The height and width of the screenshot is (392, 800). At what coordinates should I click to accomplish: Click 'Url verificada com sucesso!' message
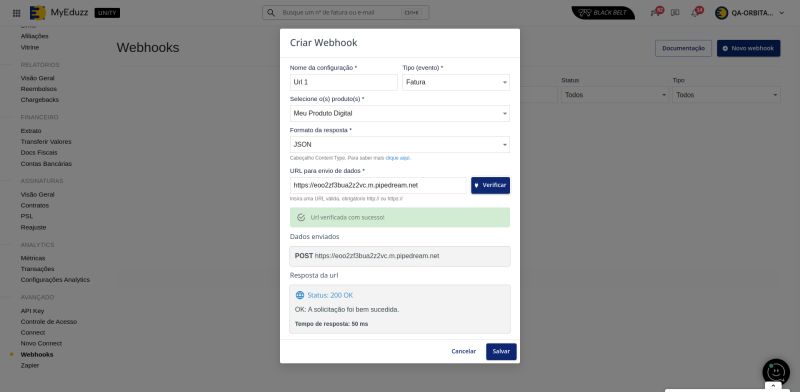coord(347,217)
